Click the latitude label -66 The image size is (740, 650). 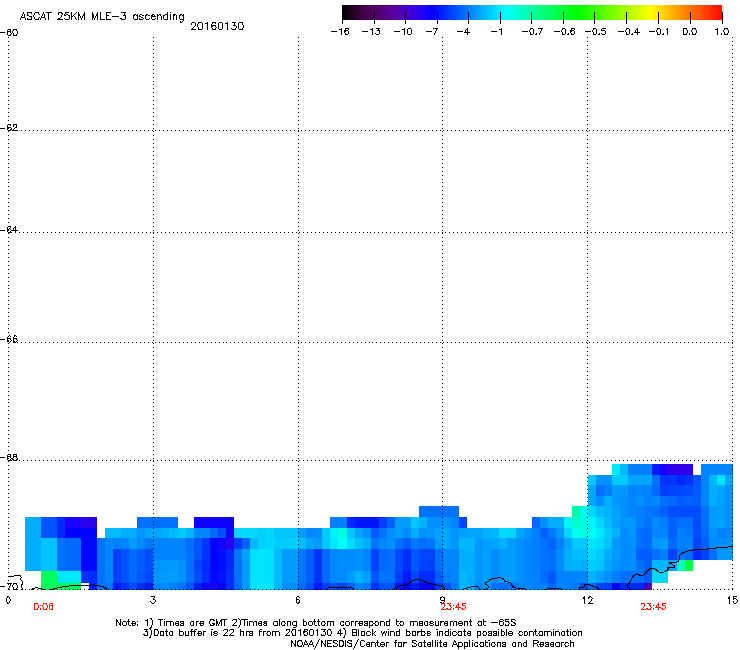pos(9,340)
